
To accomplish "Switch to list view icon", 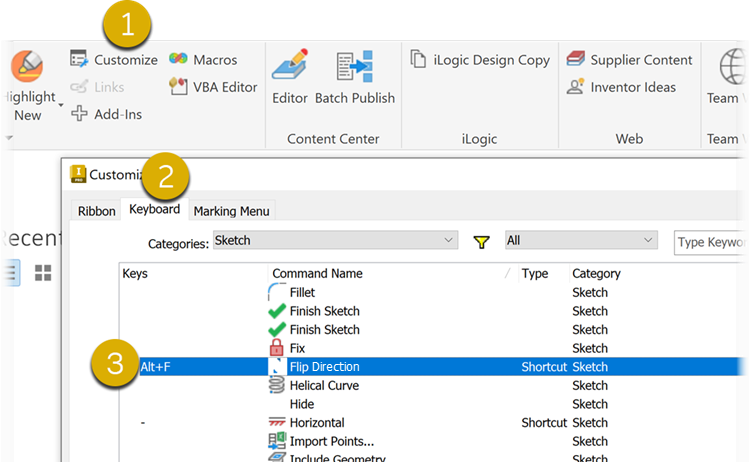I will (11, 273).
